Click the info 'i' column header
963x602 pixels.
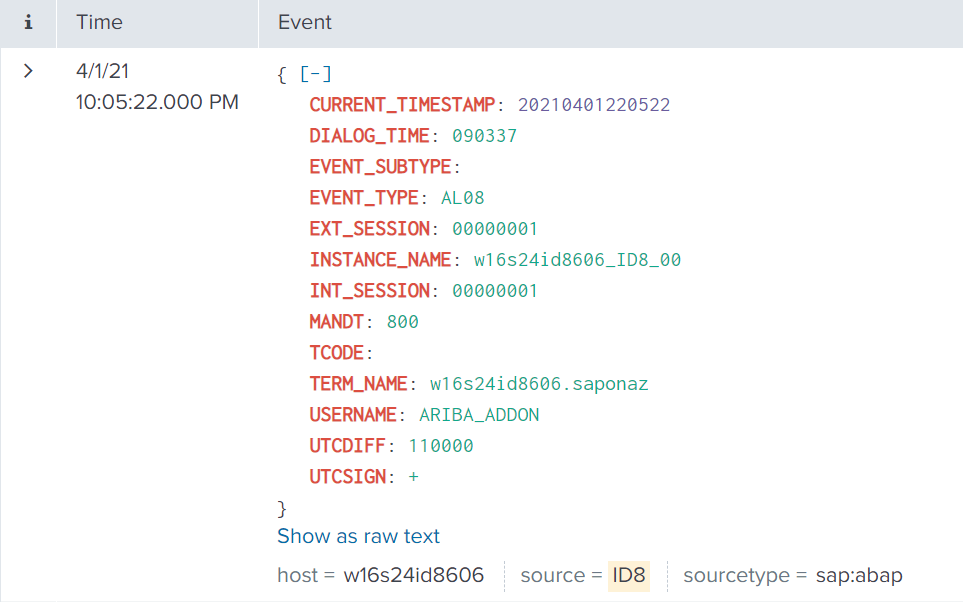pos(28,22)
